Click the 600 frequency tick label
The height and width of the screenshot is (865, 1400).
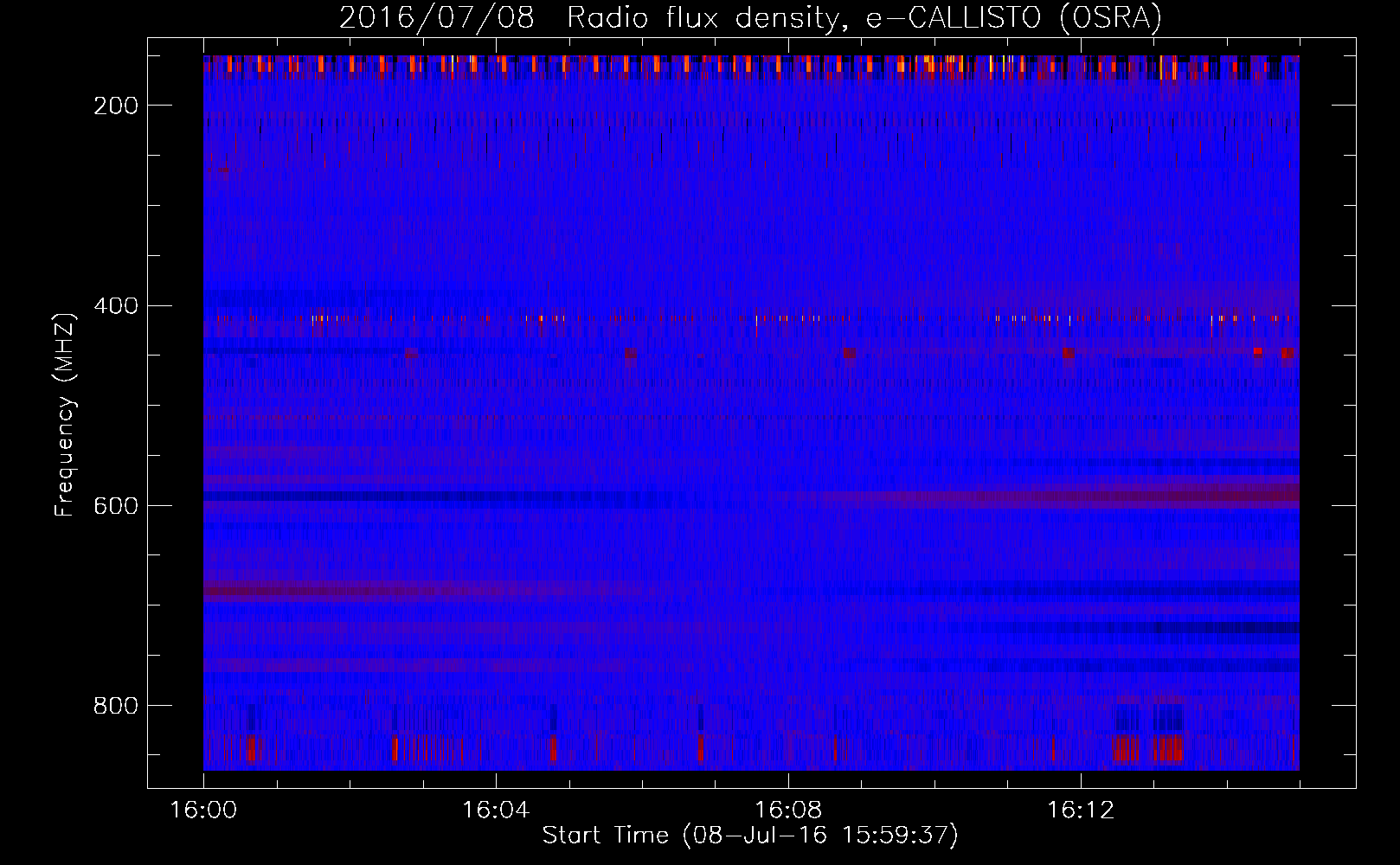click(116, 506)
